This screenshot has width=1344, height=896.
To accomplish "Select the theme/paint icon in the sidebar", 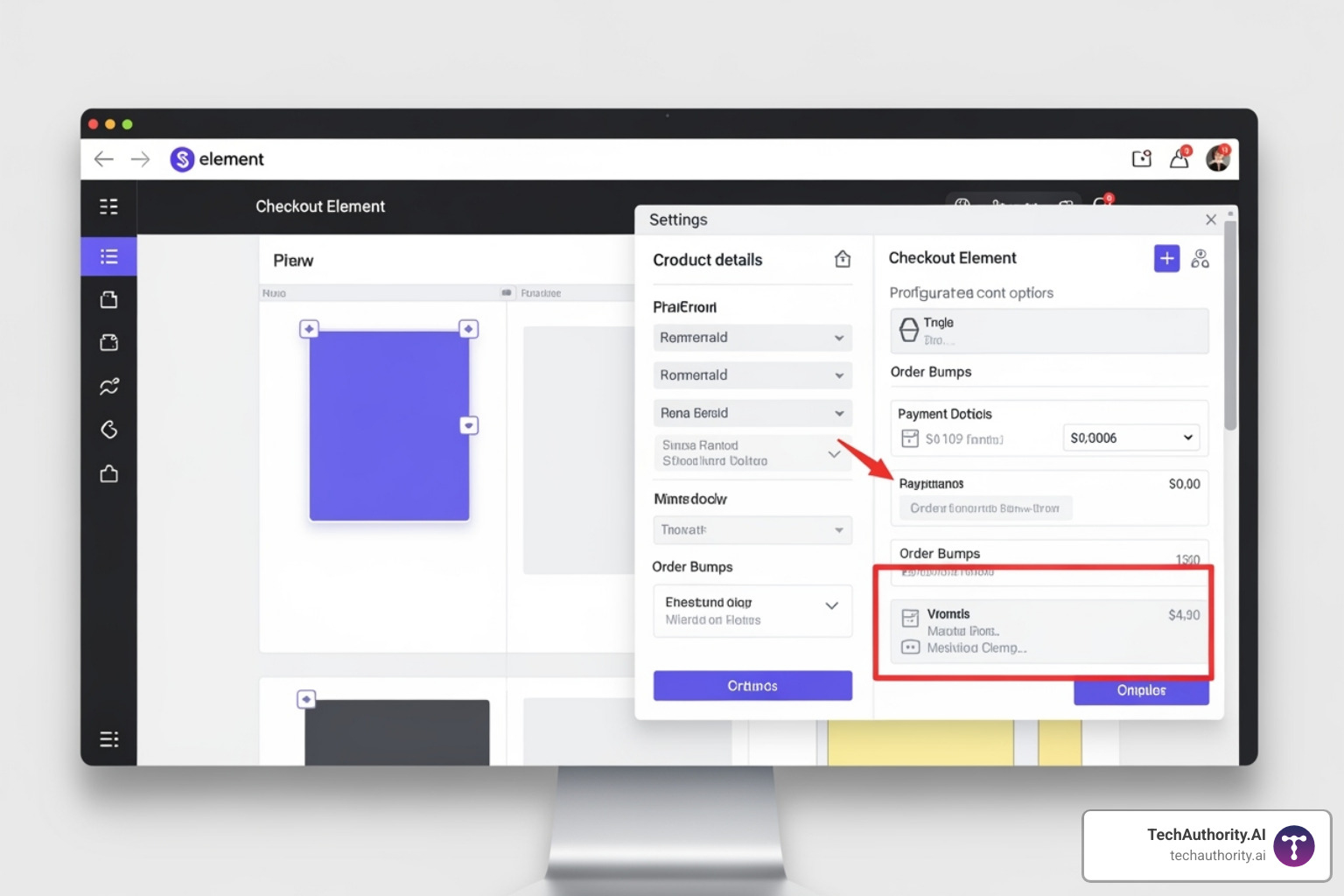I will 108,430.
